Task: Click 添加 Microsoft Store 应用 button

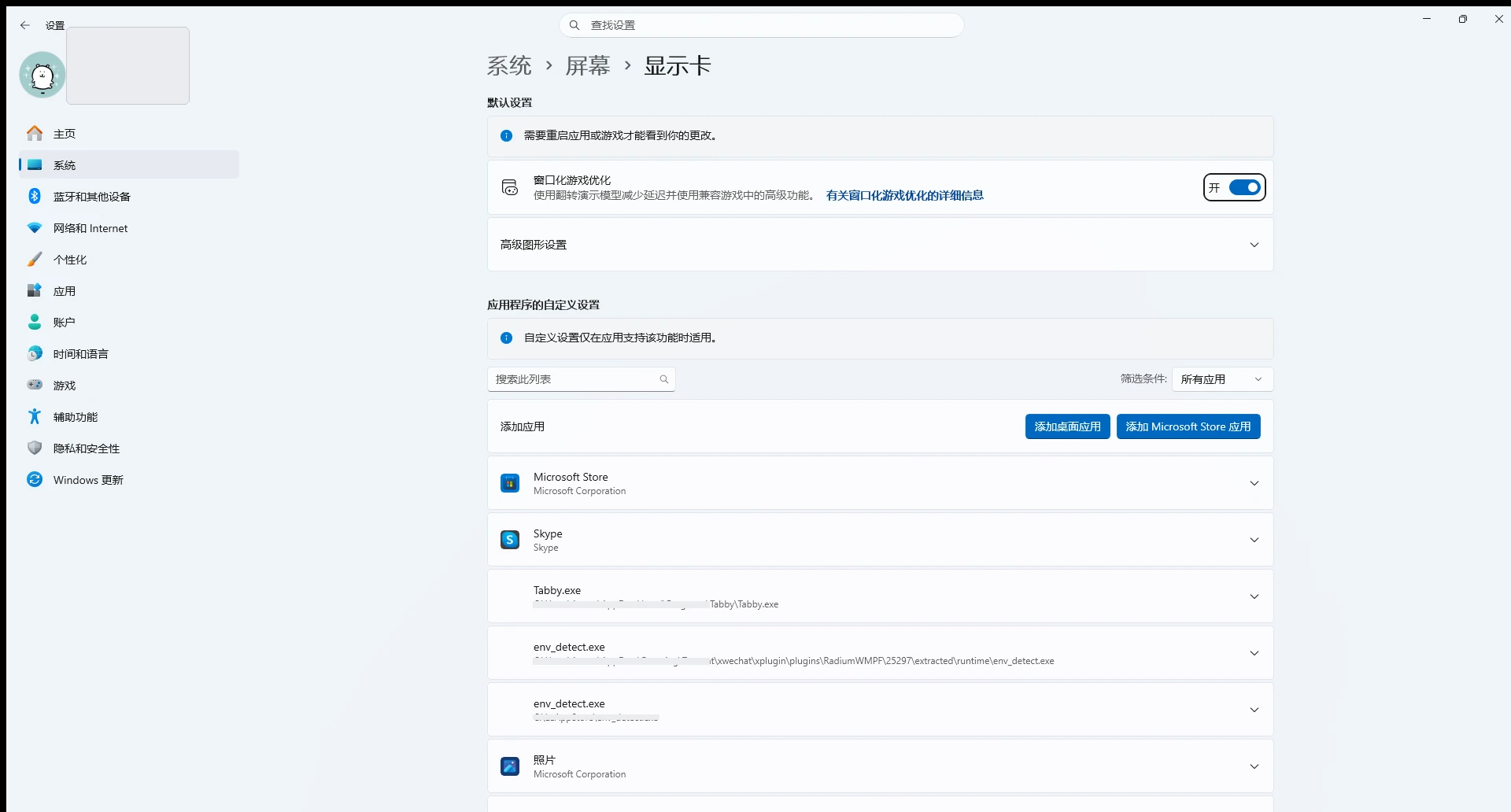Action: point(1188,426)
